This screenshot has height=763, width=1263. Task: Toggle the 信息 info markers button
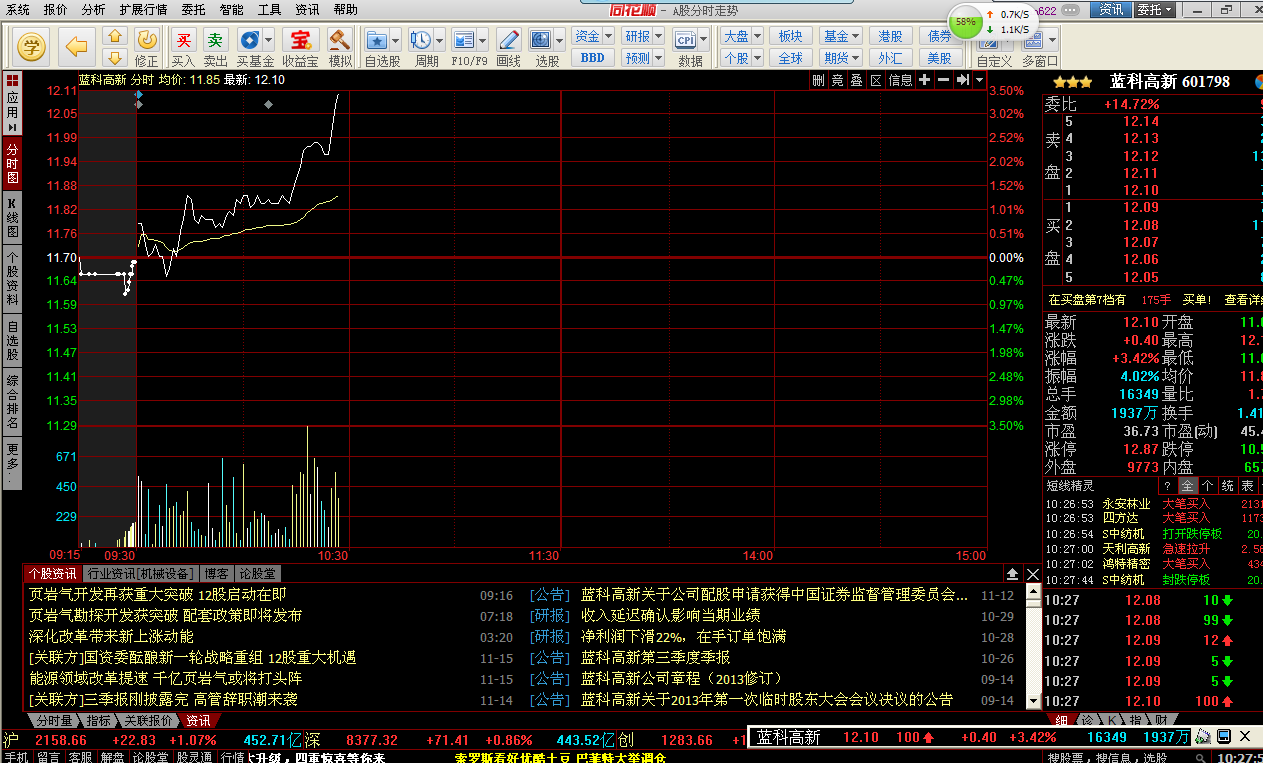pos(900,80)
